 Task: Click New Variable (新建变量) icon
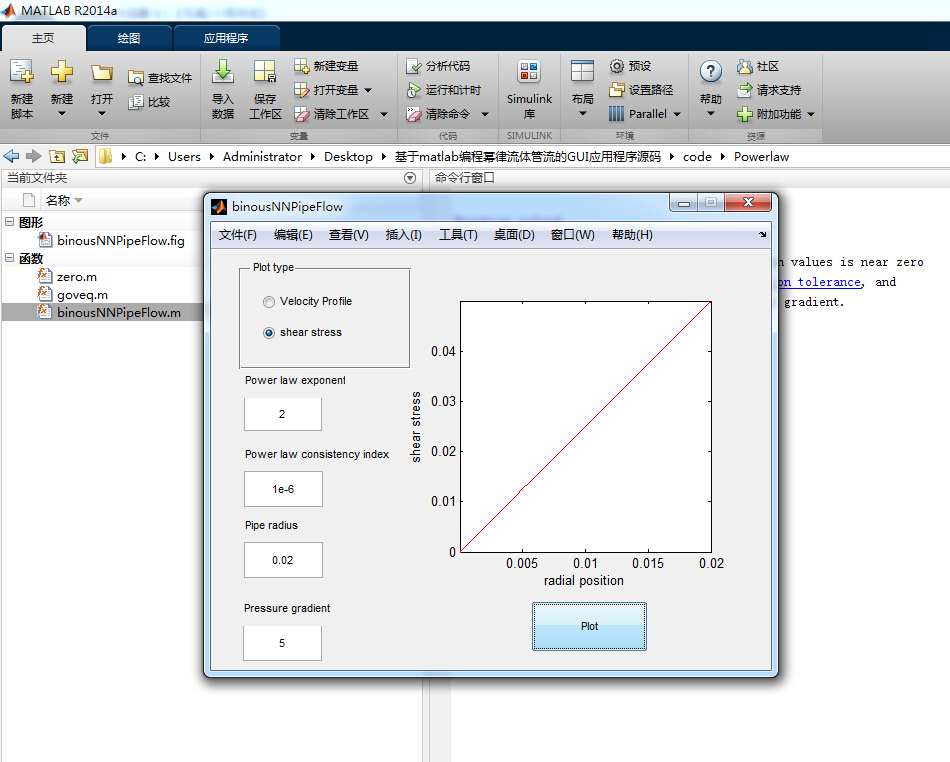(x=302, y=66)
